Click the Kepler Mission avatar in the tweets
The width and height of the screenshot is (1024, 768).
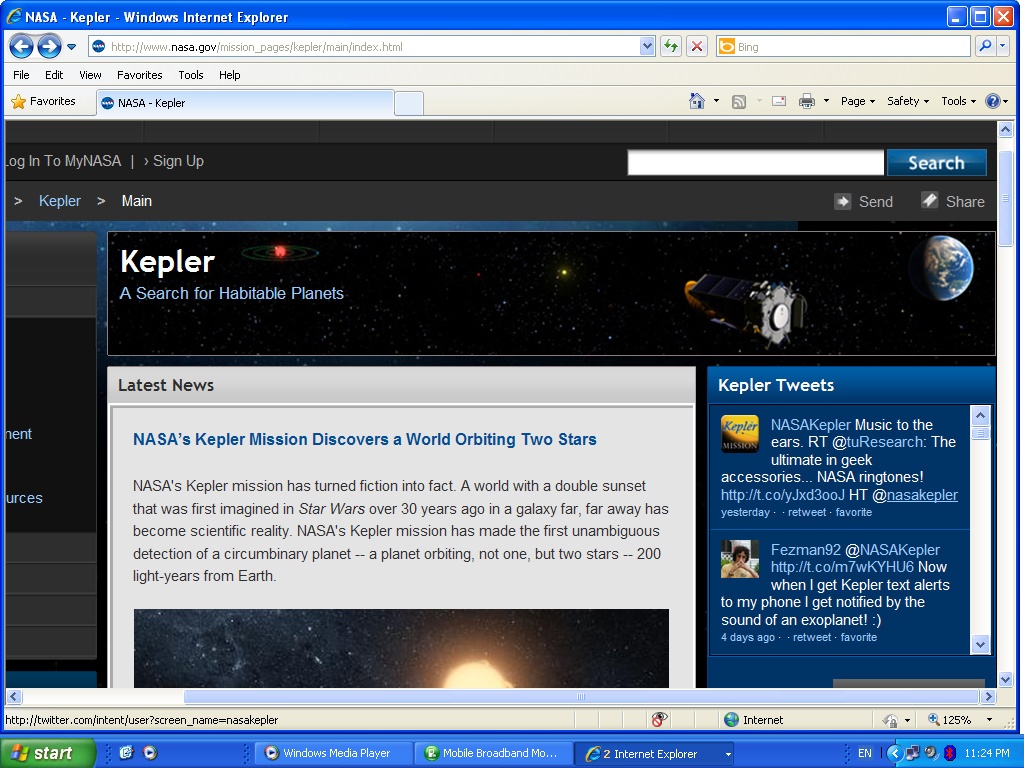click(740, 434)
